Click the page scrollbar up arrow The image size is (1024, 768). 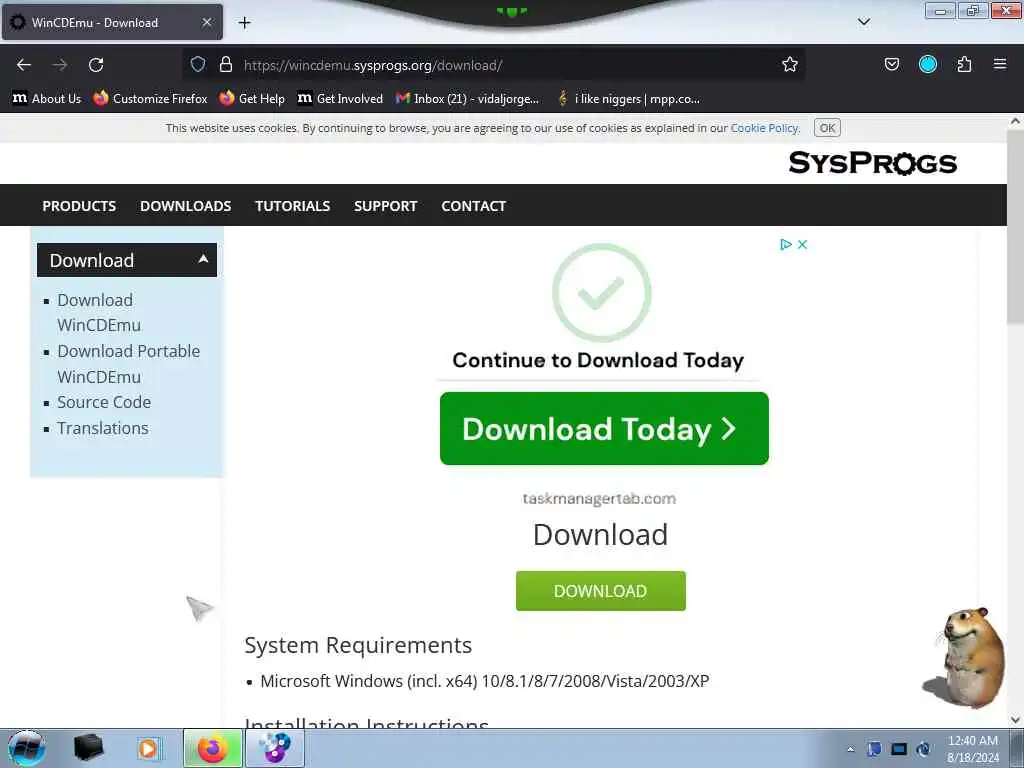pos(1015,121)
